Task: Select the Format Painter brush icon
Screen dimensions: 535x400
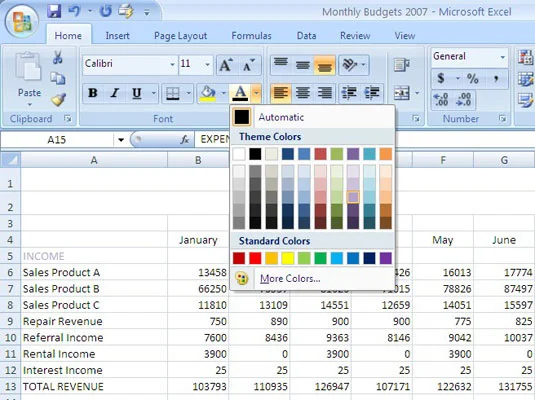Action: click(x=58, y=100)
